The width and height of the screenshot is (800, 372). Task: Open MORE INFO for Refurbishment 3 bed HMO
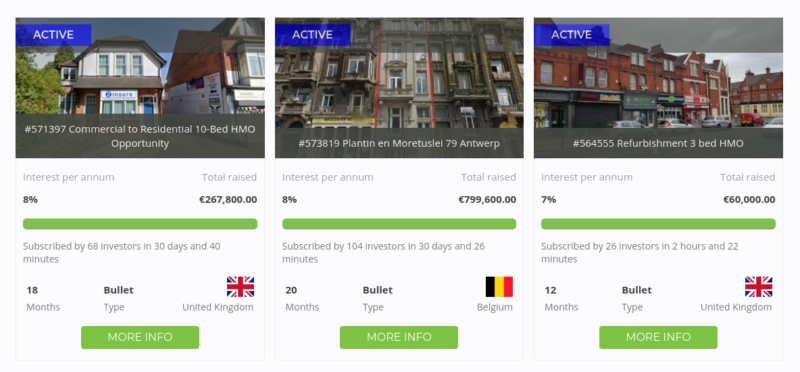click(x=658, y=337)
